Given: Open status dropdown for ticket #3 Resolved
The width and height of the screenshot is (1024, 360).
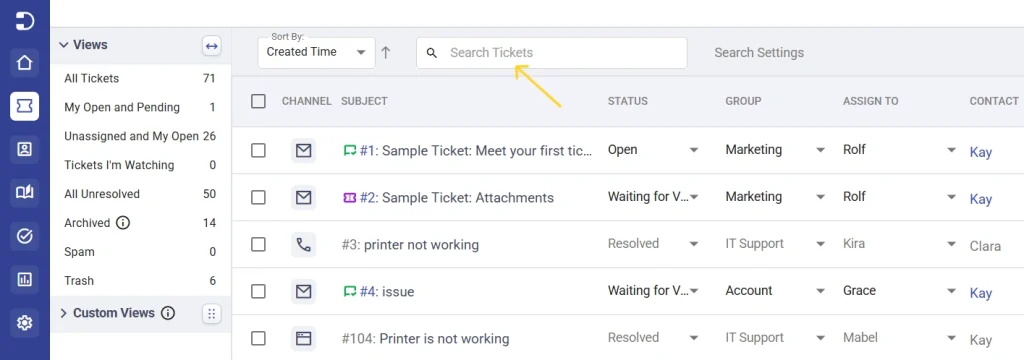Looking at the screenshot, I should click(654, 244).
